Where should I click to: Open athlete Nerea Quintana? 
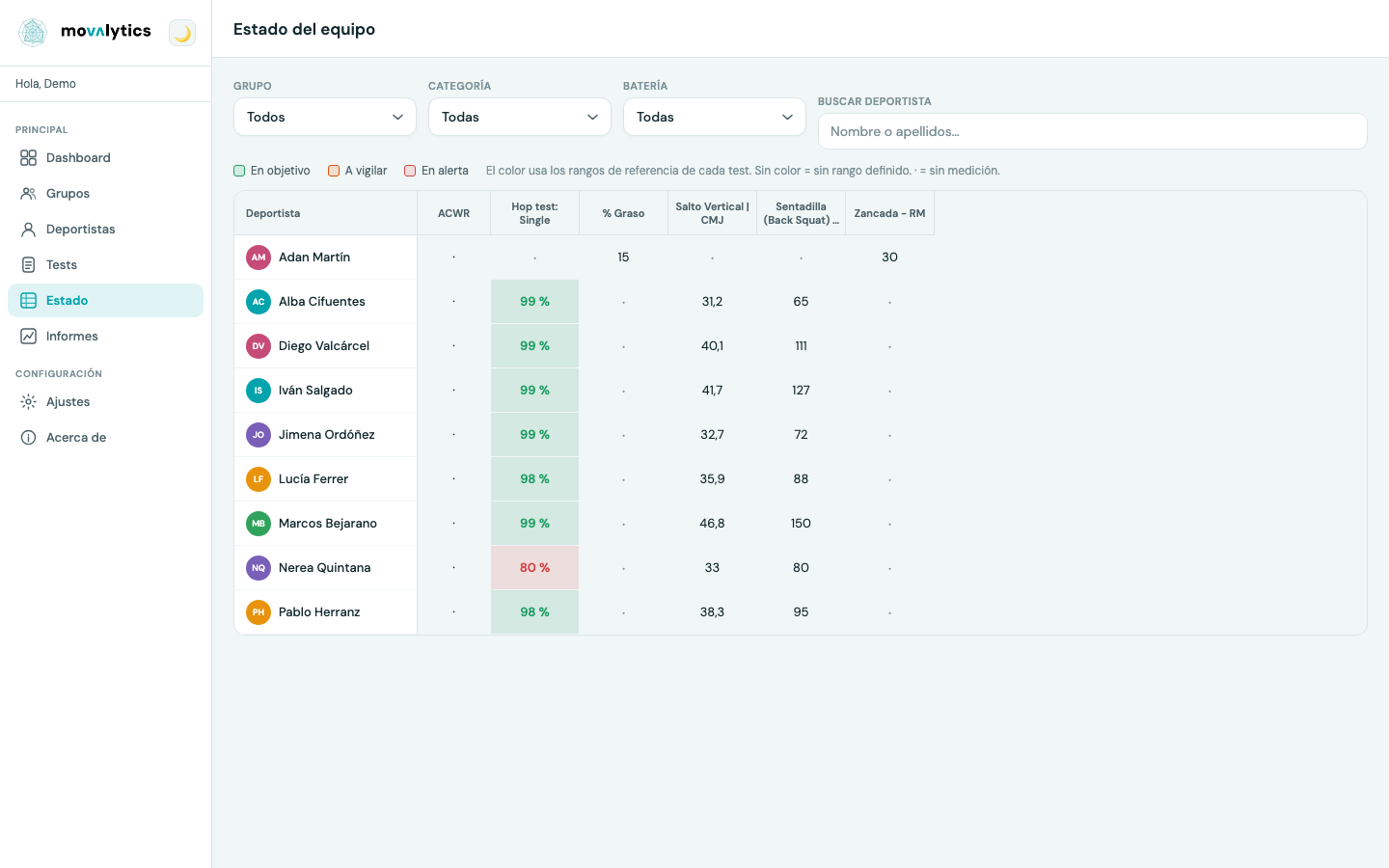[x=325, y=568]
